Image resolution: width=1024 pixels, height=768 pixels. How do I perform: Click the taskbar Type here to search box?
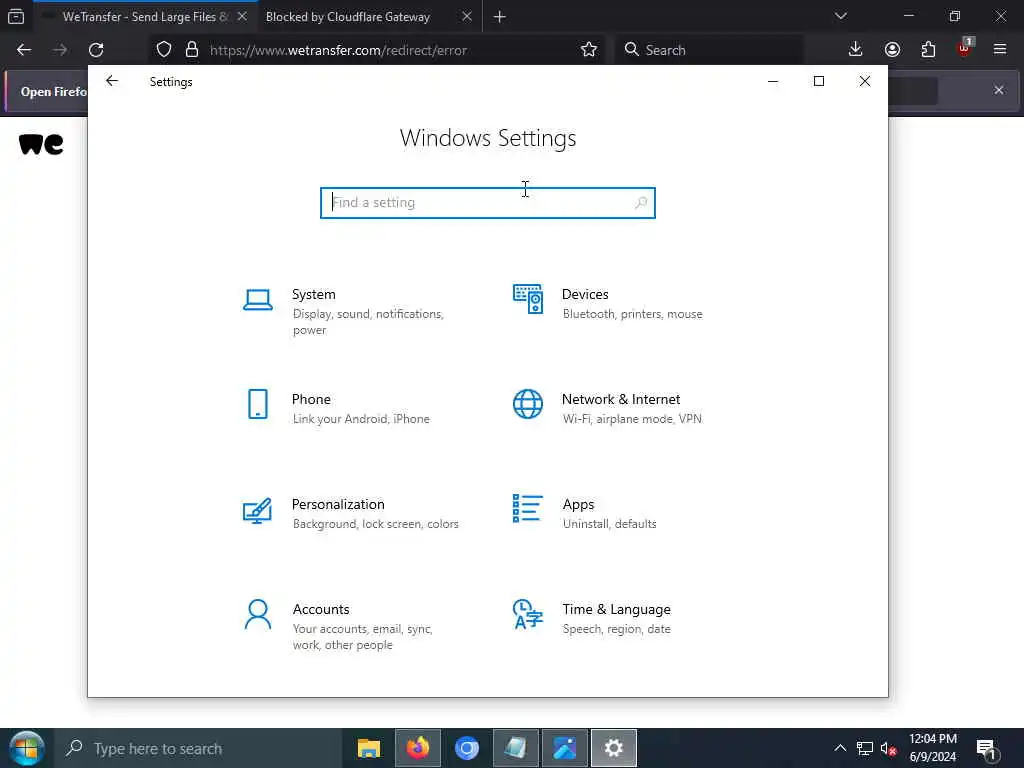(x=199, y=748)
